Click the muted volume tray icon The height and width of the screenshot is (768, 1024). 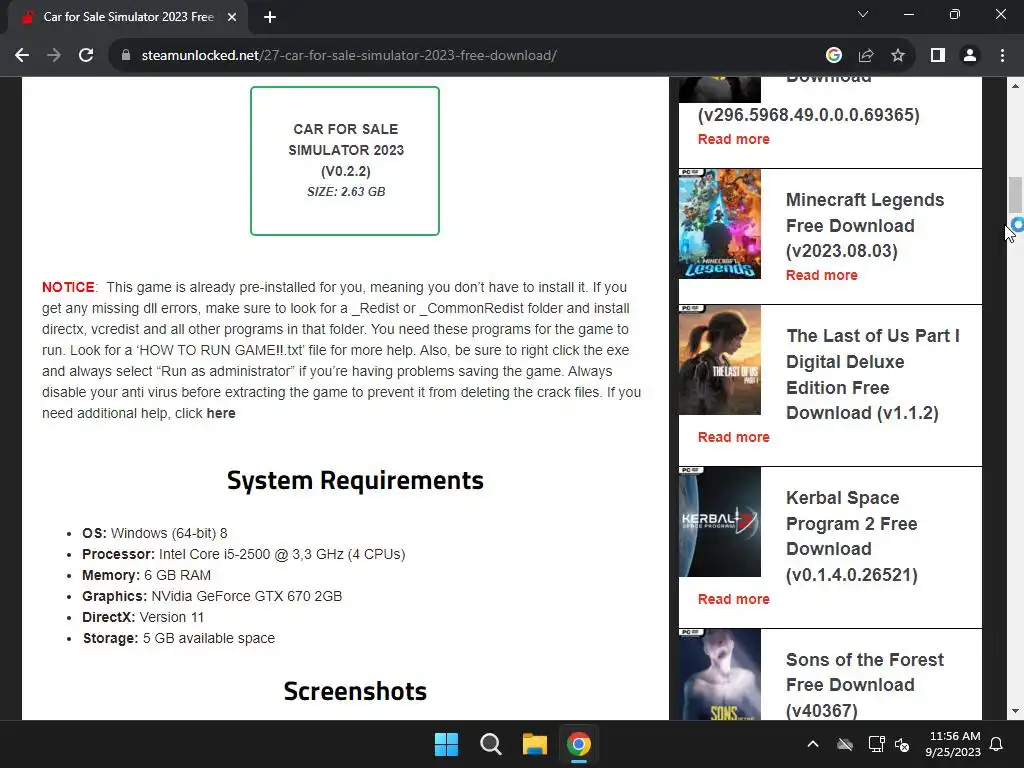point(902,744)
